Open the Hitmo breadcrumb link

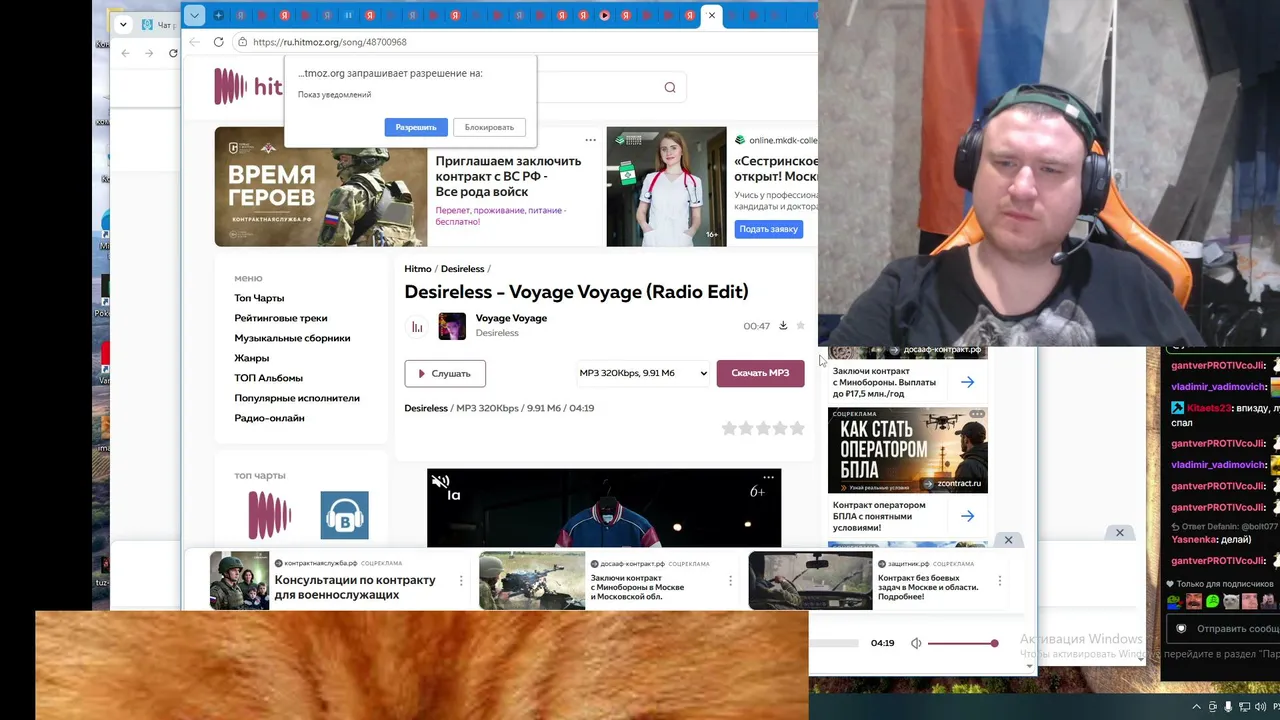(418, 269)
